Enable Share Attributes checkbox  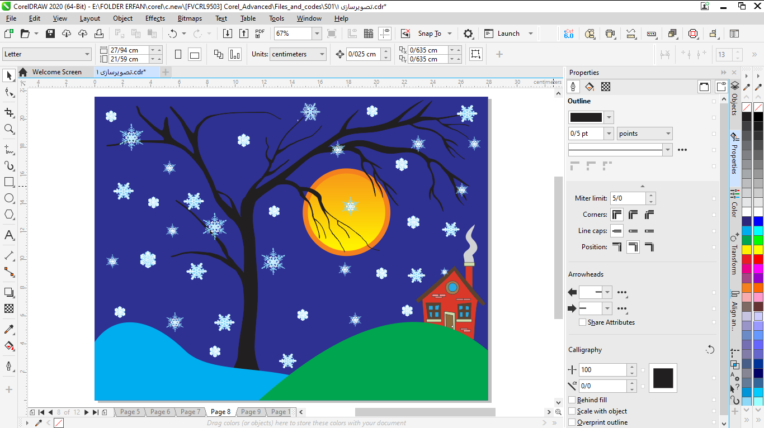(x=582, y=322)
